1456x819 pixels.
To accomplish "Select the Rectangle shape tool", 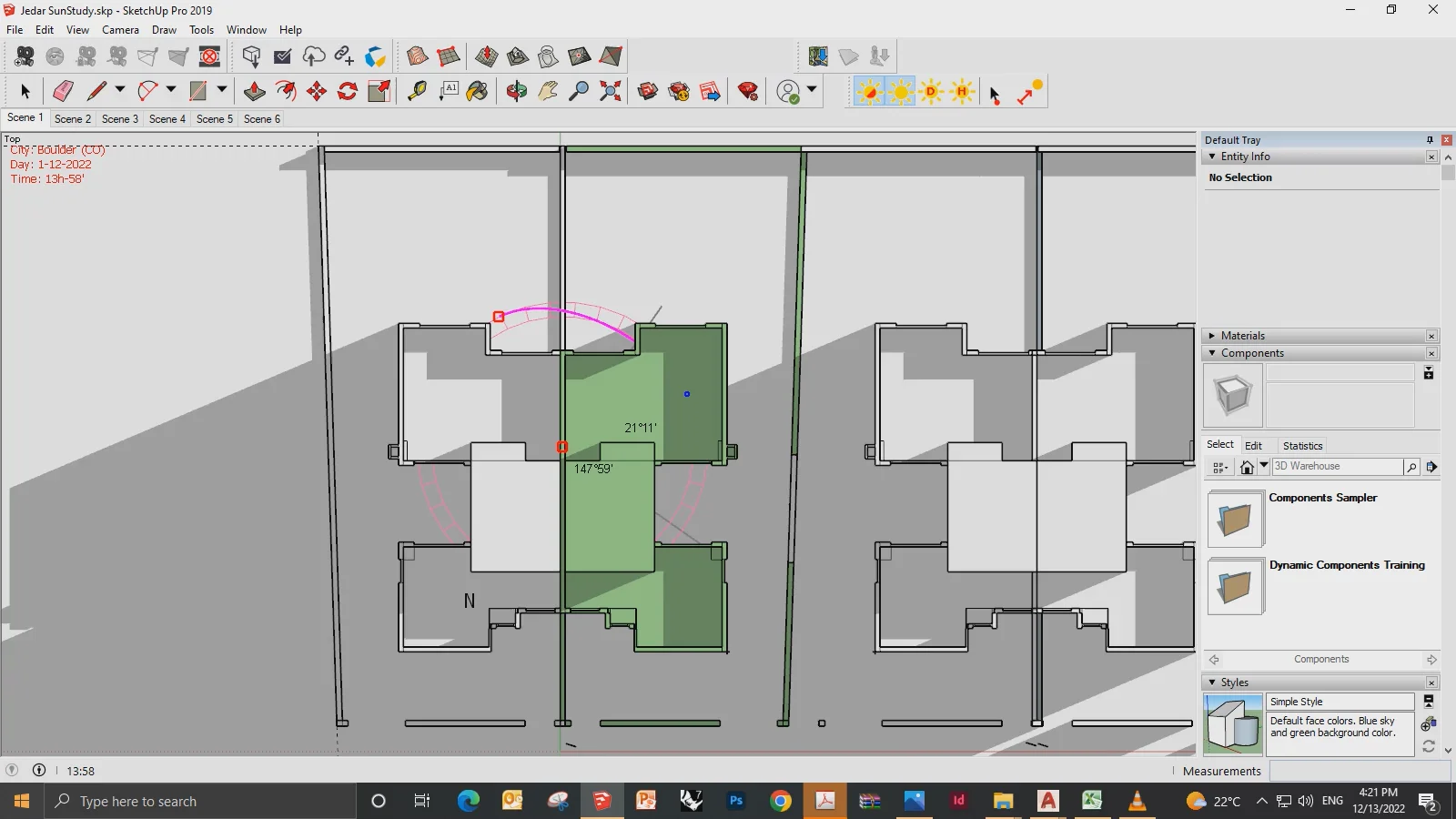I will click(x=198, y=91).
